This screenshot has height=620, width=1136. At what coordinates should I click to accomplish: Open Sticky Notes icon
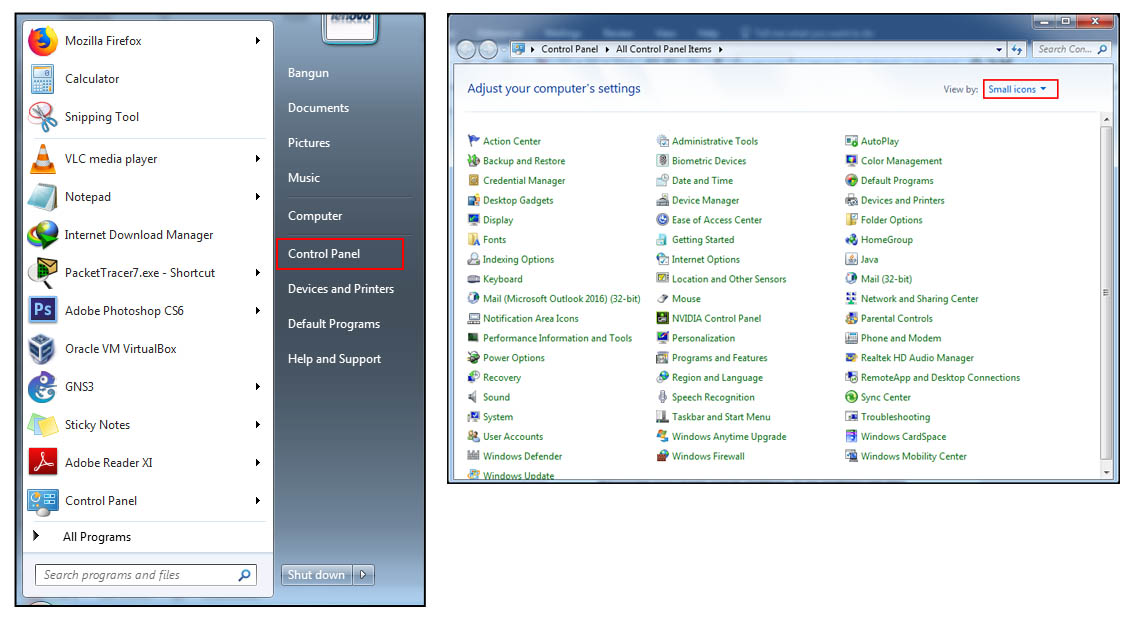click(x=43, y=425)
